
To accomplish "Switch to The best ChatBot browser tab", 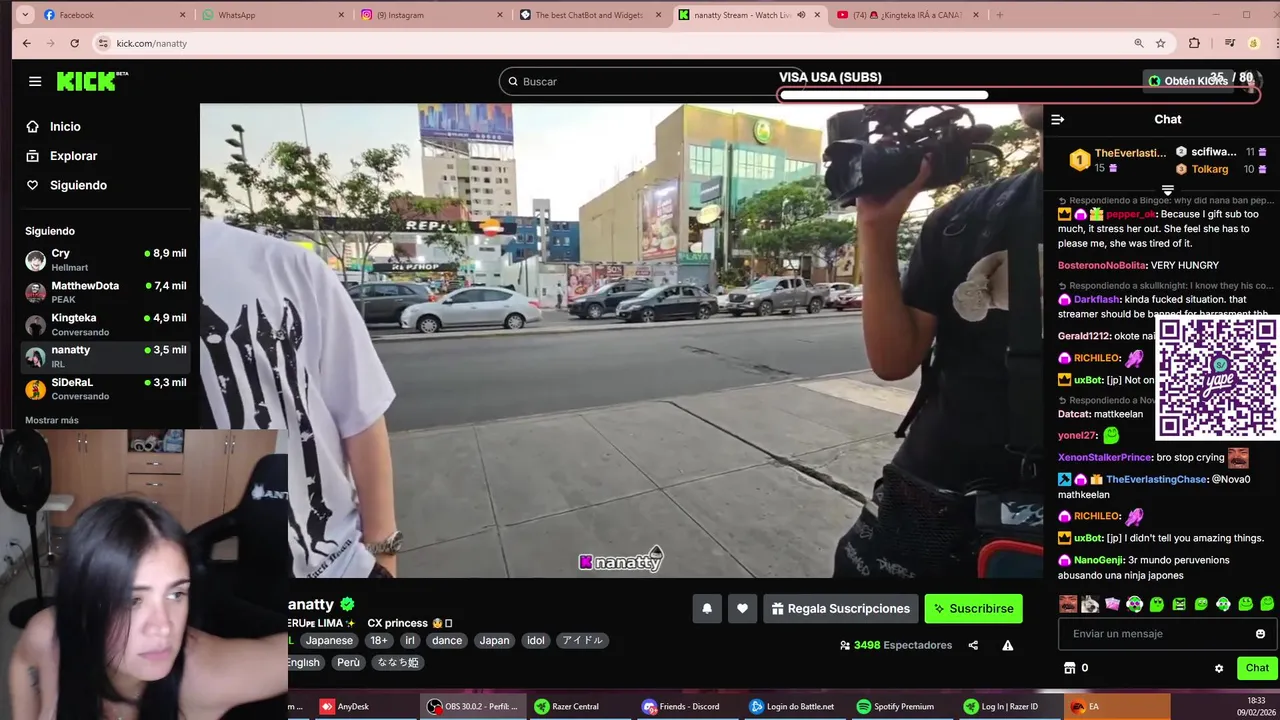I will point(590,15).
